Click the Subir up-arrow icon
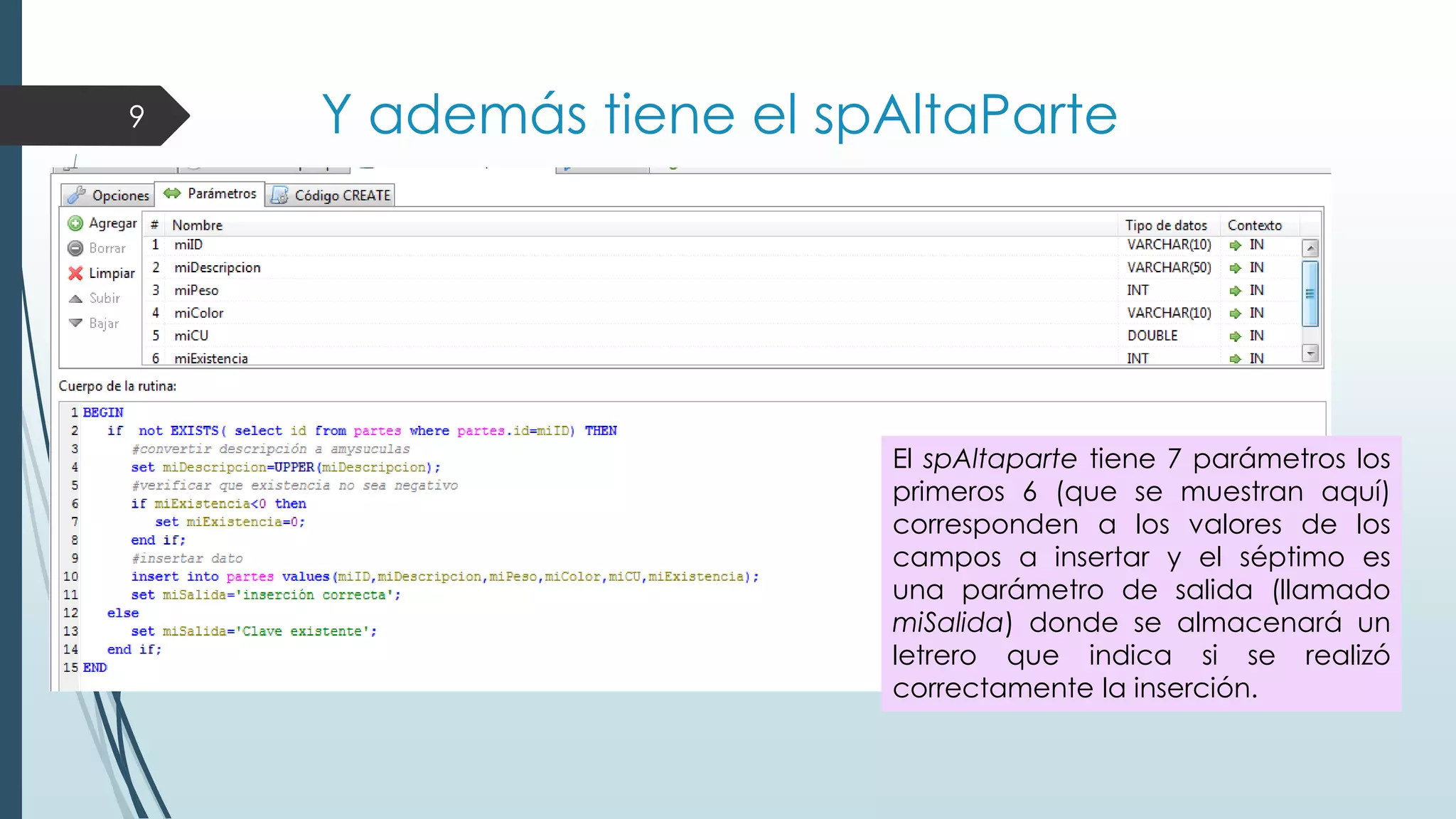1456x819 pixels. pos(75,299)
